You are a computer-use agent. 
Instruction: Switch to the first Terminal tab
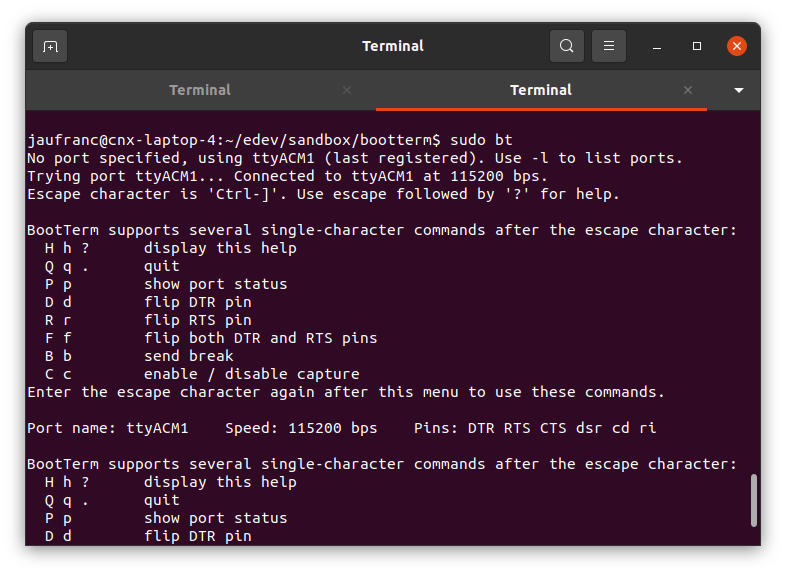point(200,90)
